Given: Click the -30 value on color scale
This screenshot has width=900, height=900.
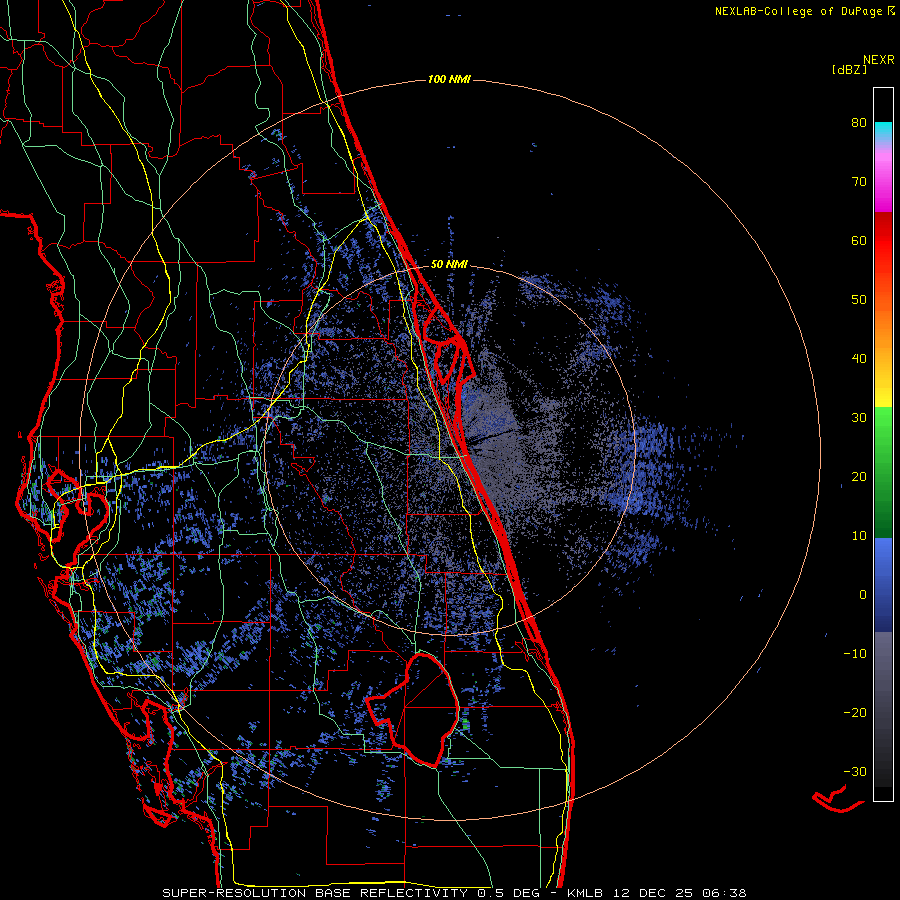Looking at the screenshot, I should pos(855,772).
